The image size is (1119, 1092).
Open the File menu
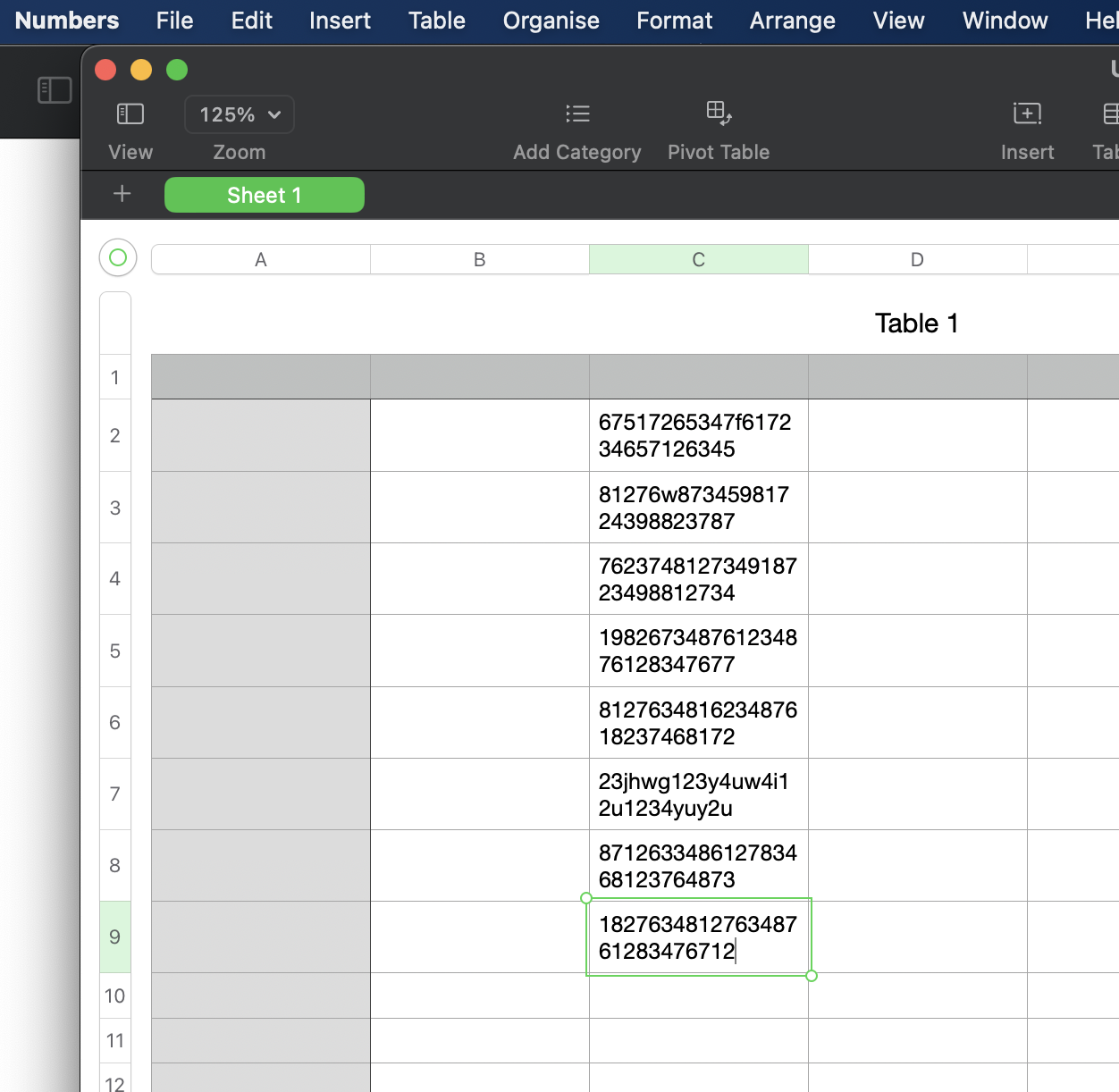pyautogui.click(x=174, y=21)
